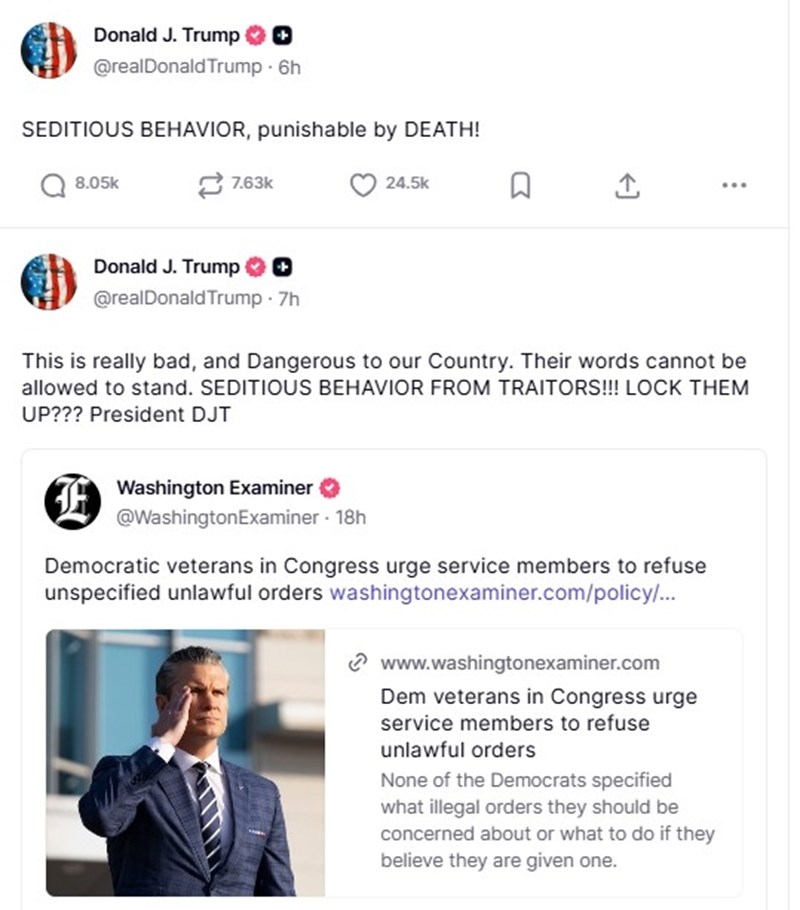This screenshot has height=910, width=800.
Task: Open the washingtonexaminer.com/policy link
Action: click(503, 593)
